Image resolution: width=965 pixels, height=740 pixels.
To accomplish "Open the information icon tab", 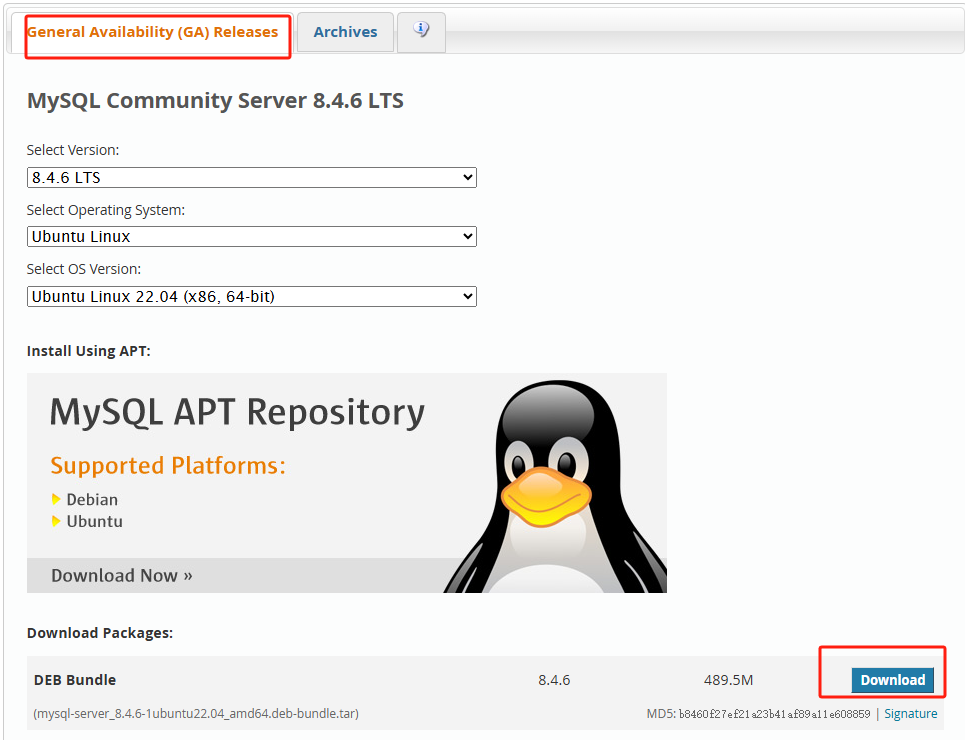I will point(421,32).
